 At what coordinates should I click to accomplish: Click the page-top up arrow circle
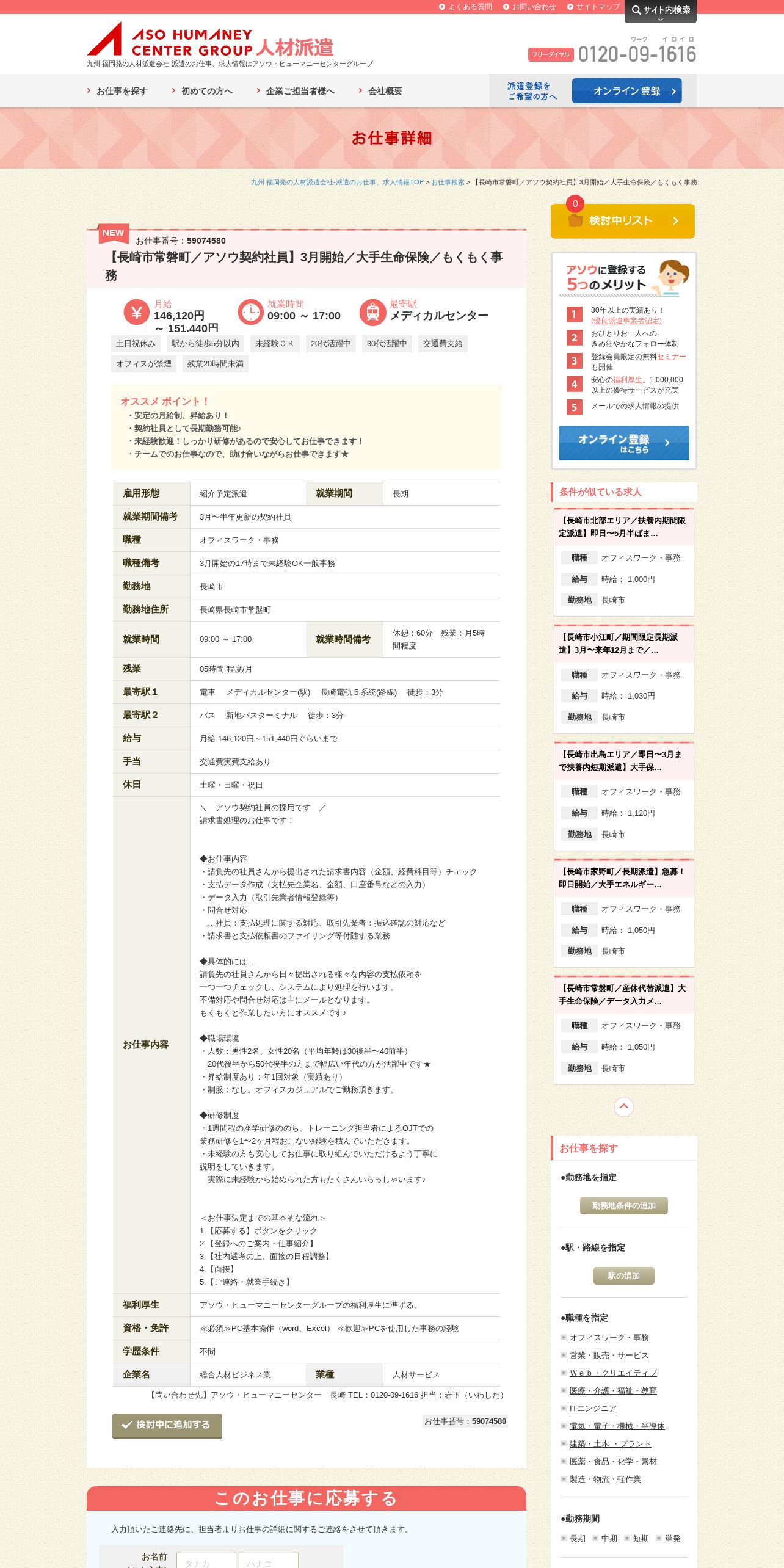(623, 1106)
